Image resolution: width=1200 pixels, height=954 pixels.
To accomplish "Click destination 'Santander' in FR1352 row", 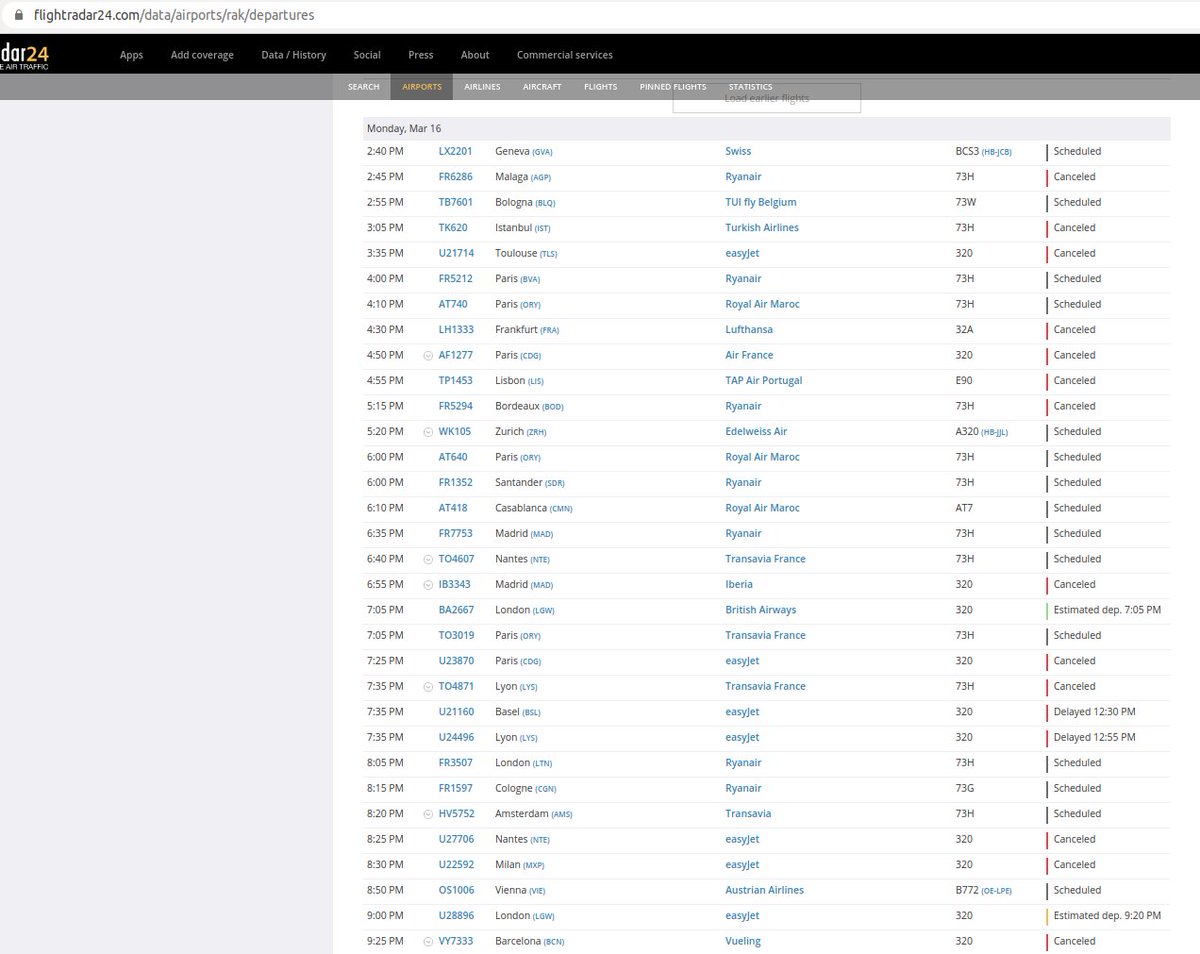I will pyautogui.click(x=519, y=483).
